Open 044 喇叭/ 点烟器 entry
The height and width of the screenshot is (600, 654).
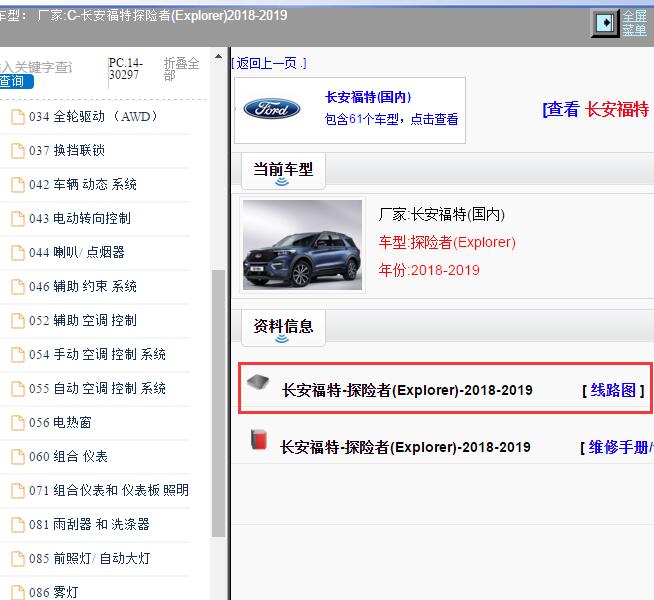[77, 252]
